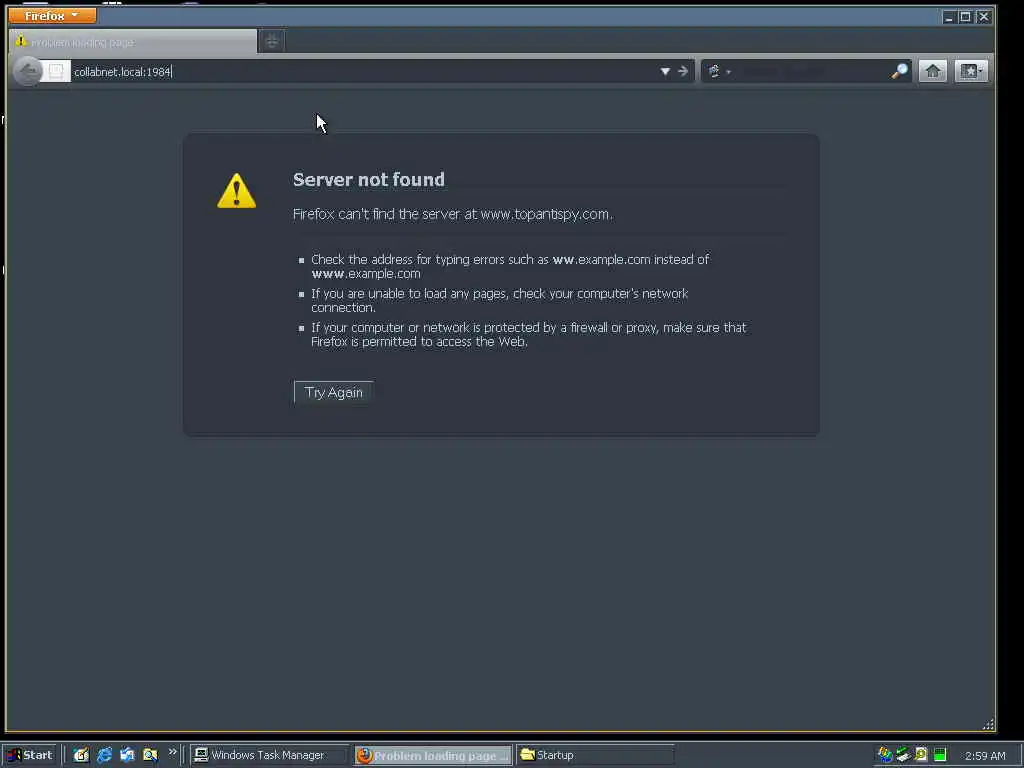Open the Bookmarks menu button
The image size is (1024, 768).
[971, 71]
